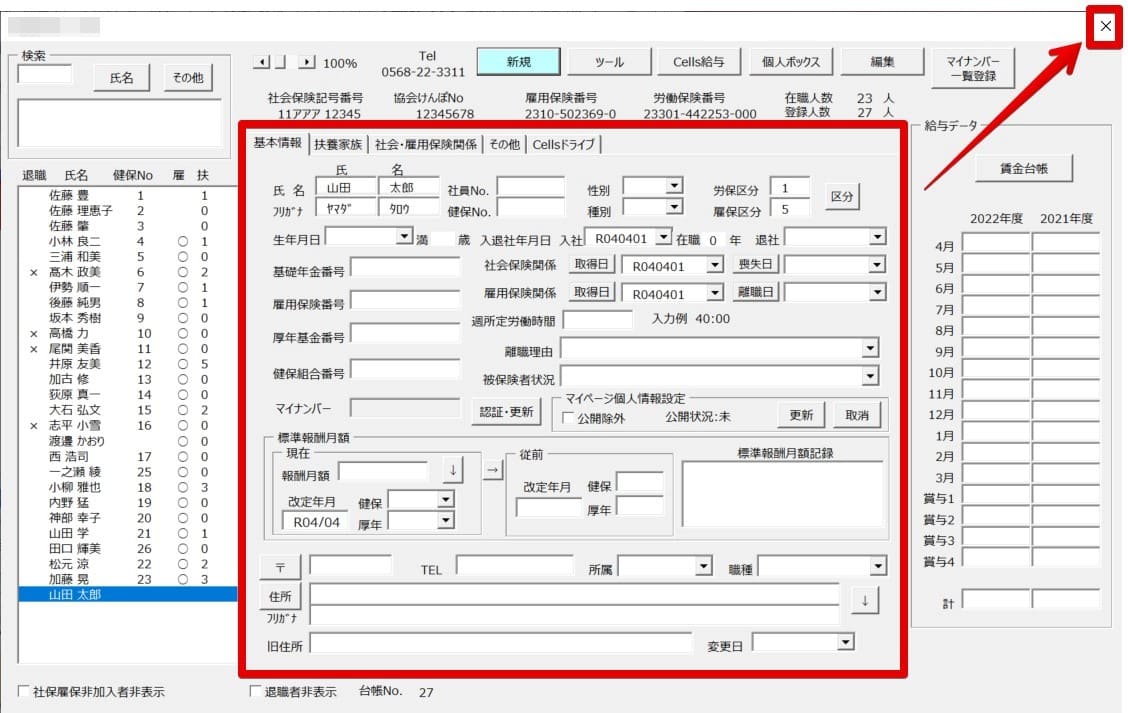Click the right arrow button toward 従前
The width and height of the screenshot is (1128, 713).
tap(493, 471)
